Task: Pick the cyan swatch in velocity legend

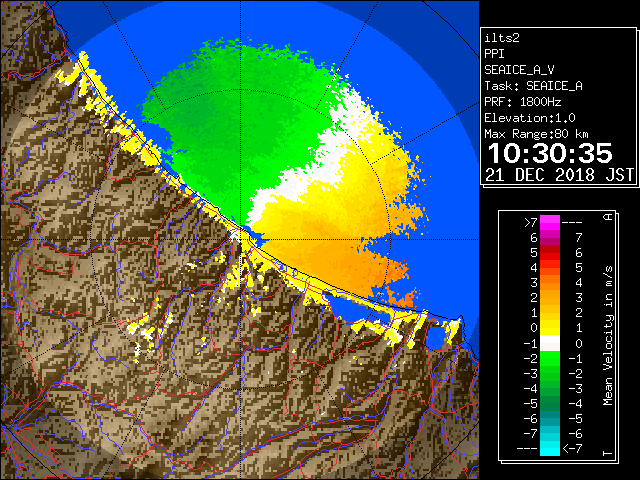Action: [550, 448]
